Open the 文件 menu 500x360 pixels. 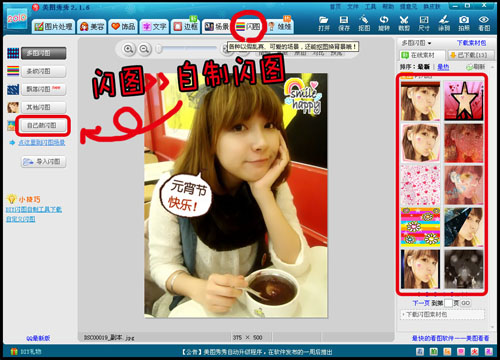click(353, 7)
